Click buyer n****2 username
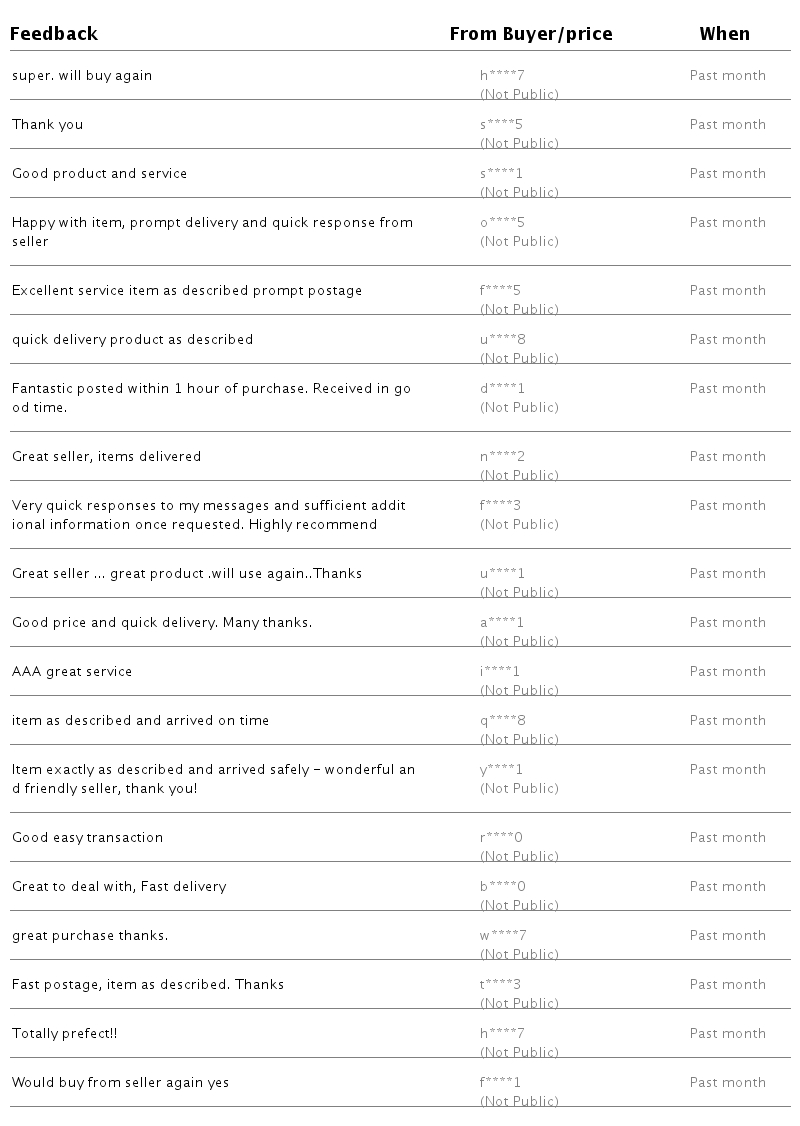Screen dimensions: 800x1126 (x=503, y=457)
